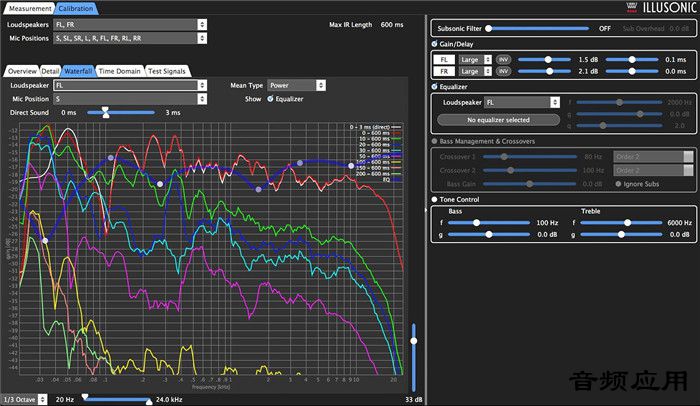700x406 pixels.
Task: Open the 1/3 Octave smoothing dropdown
Action: [x=24, y=399]
